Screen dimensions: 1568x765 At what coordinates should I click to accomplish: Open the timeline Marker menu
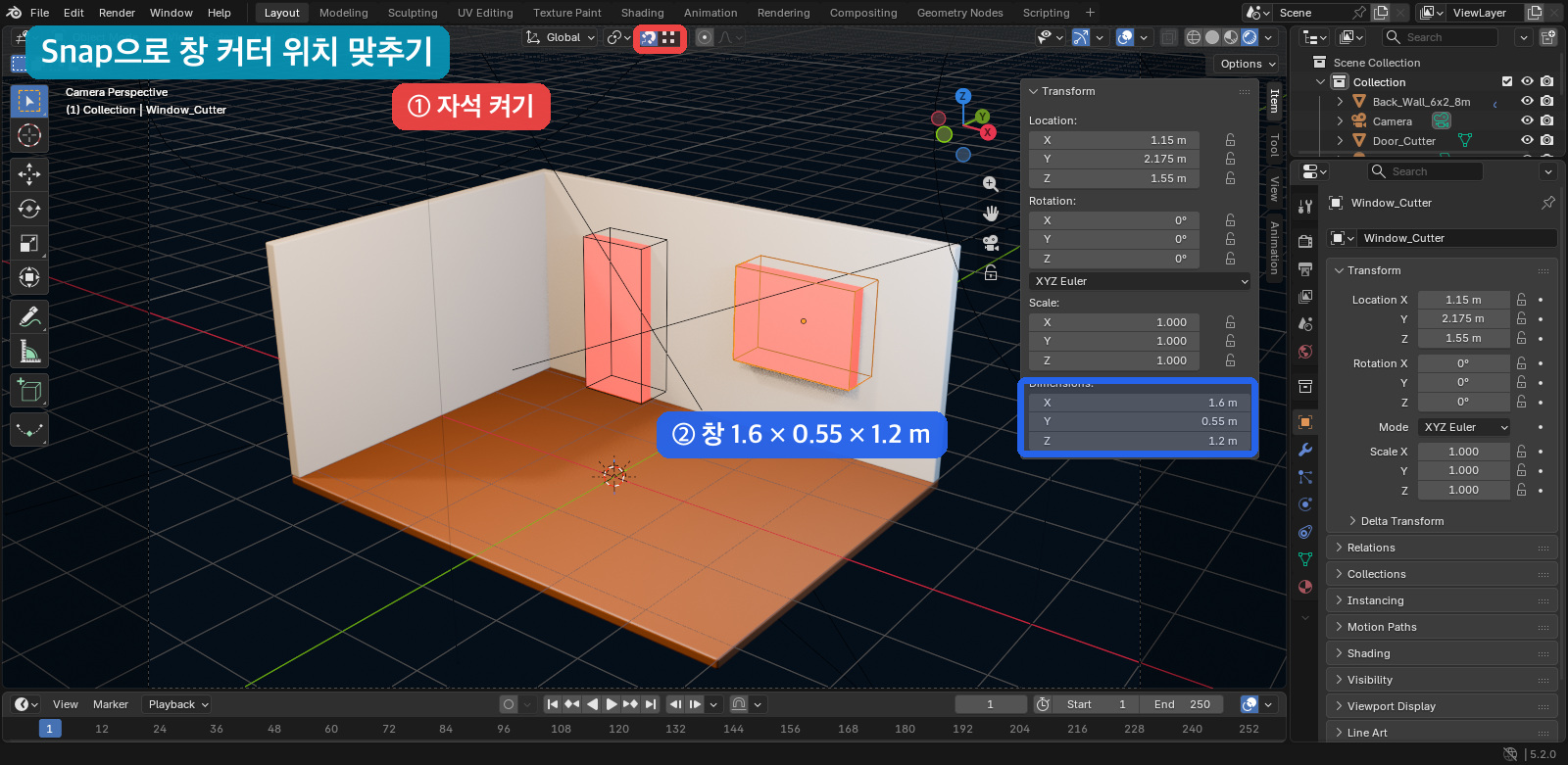(x=111, y=704)
